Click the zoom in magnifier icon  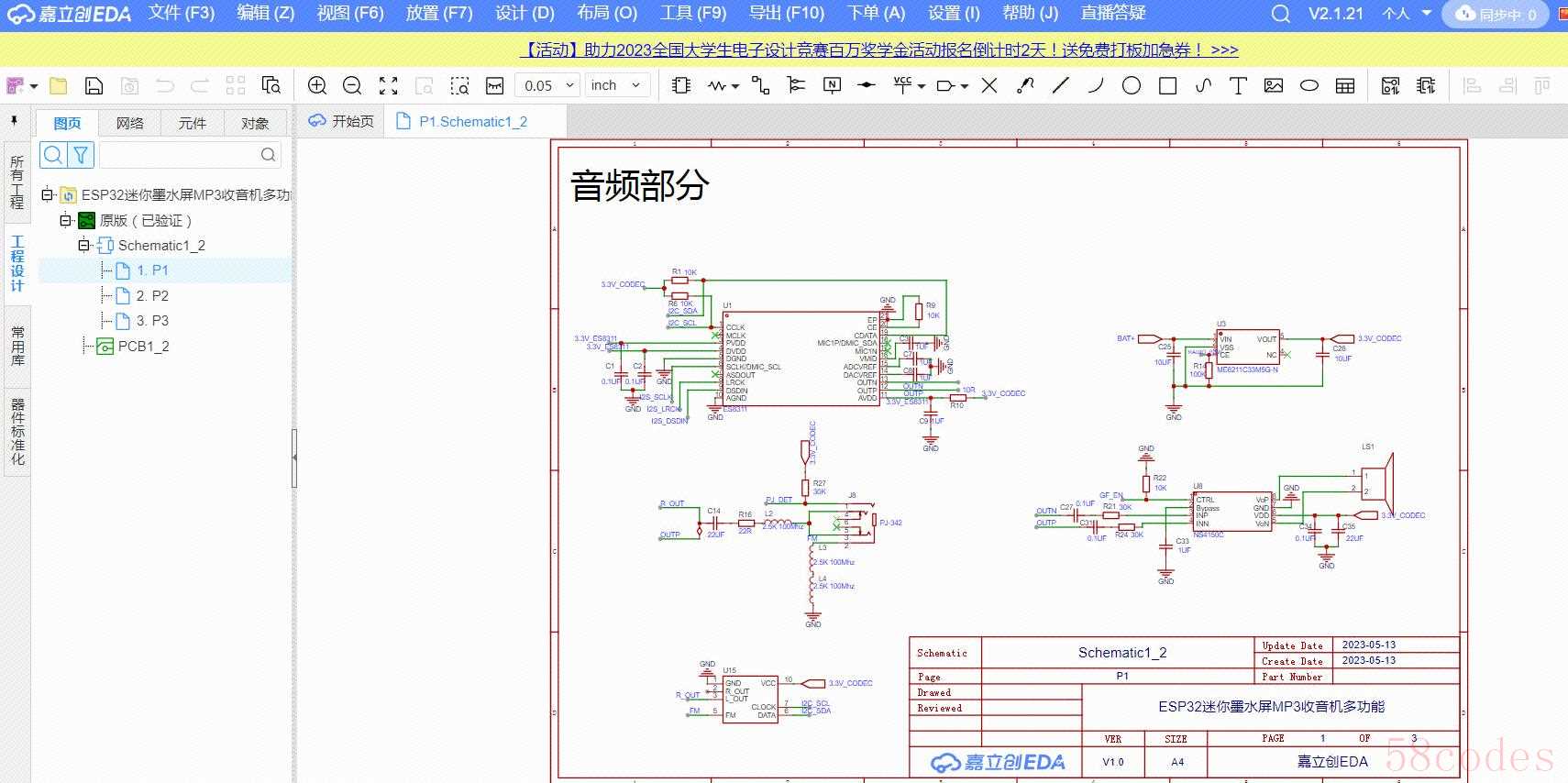click(317, 85)
